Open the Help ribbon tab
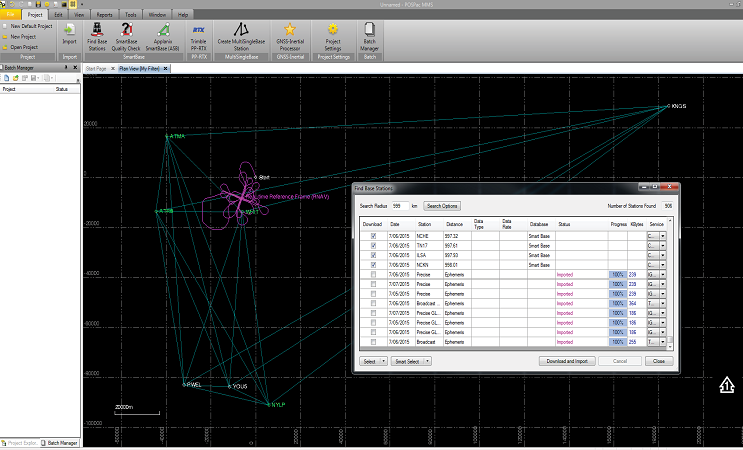The height and width of the screenshot is (450, 743). coord(183,15)
